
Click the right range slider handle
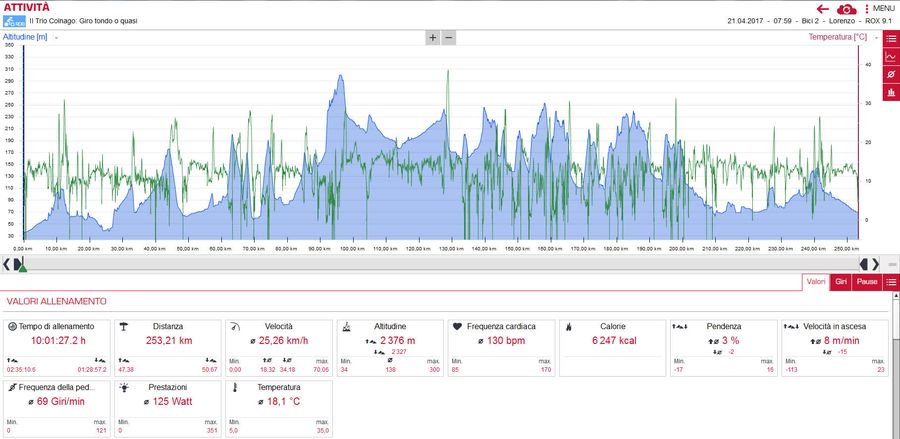(x=864, y=264)
